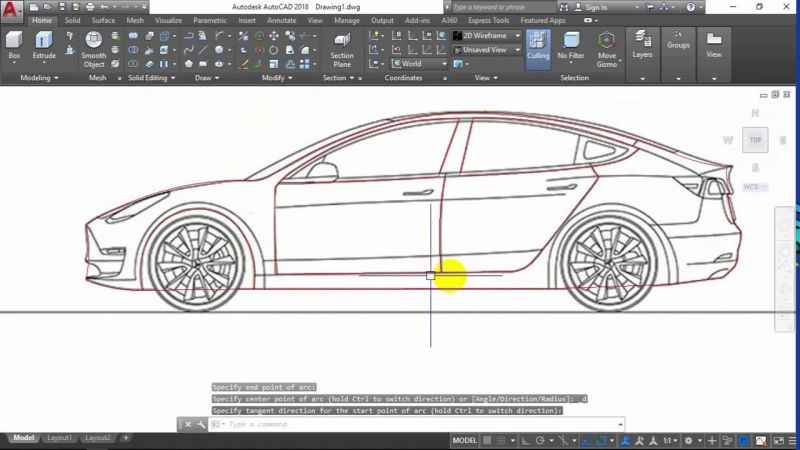Open the Unsaved View dropdown

click(487, 50)
